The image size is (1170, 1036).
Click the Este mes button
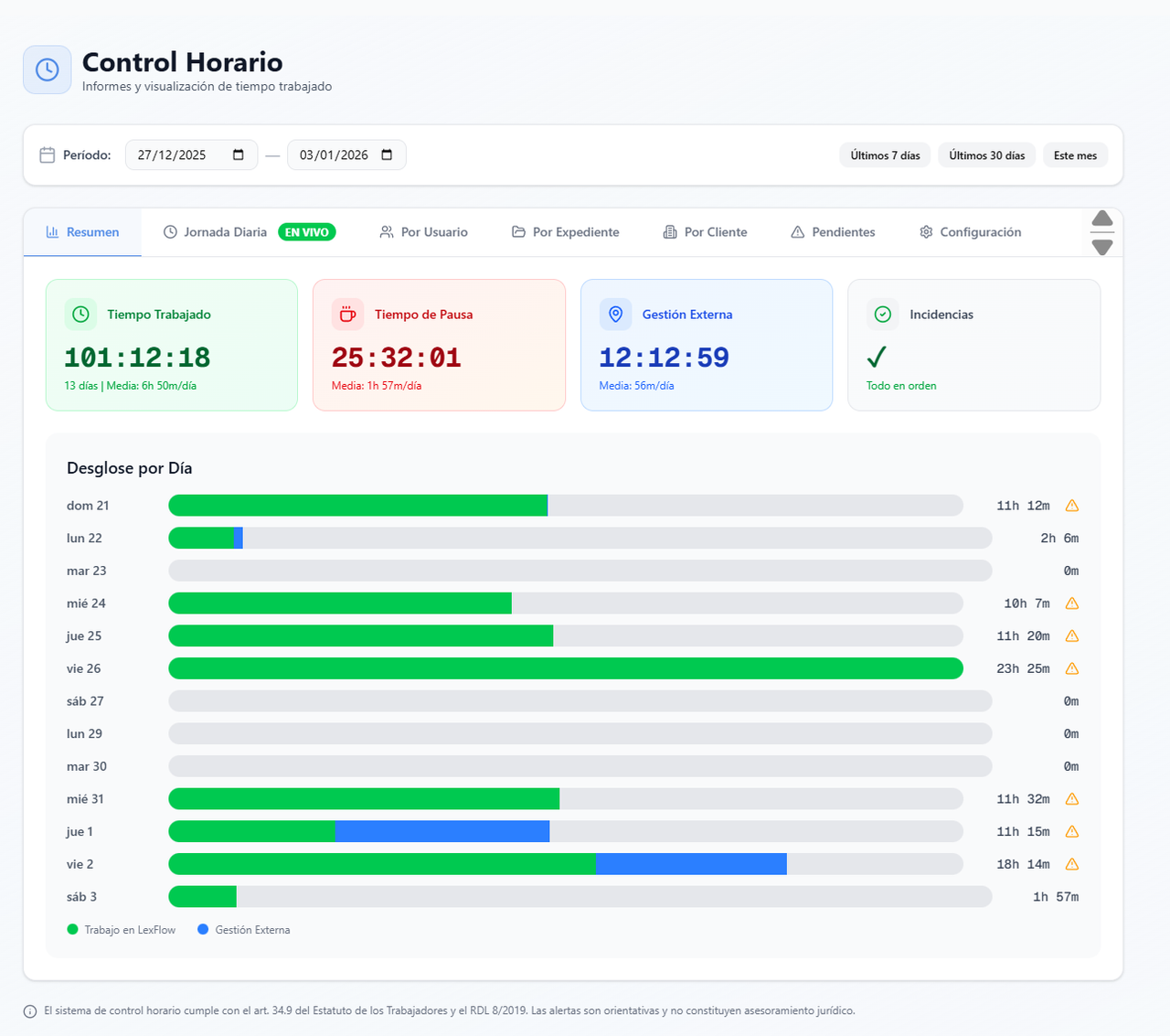tap(1075, 155)
